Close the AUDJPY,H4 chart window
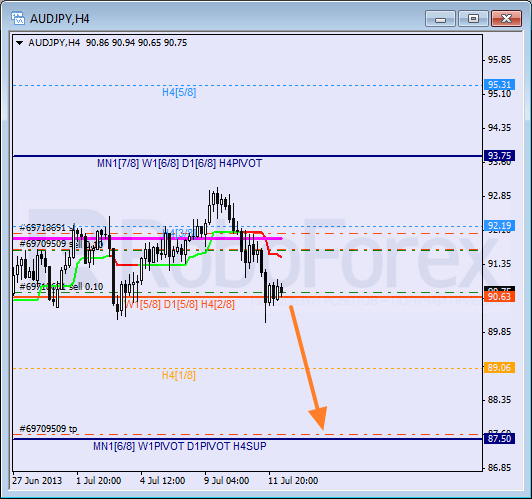The height and width of the screenshot is (499, 532). [506, 18]
